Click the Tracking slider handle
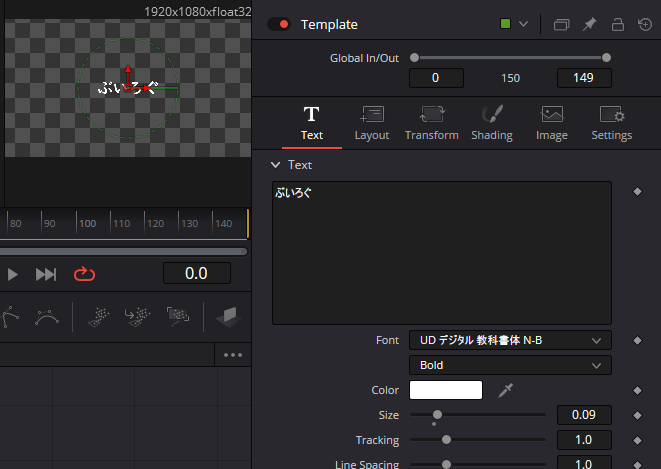 point(446,440)
